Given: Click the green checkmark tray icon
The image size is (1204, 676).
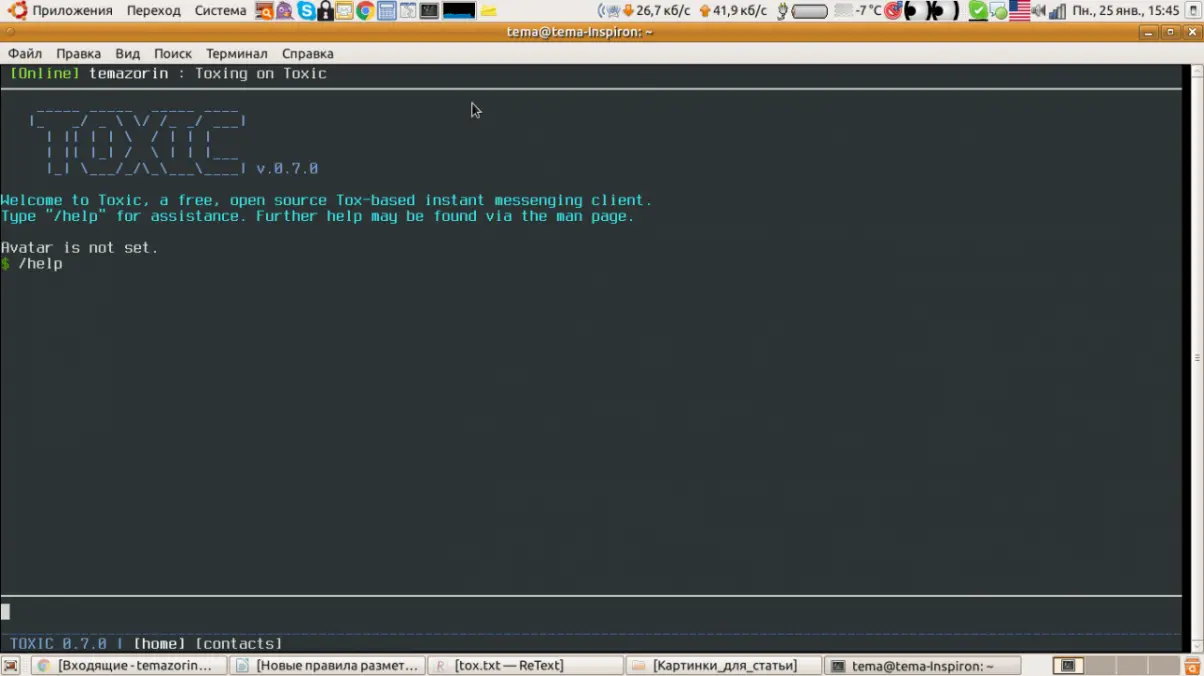Looking at the screenshot, I should (978, 11).
